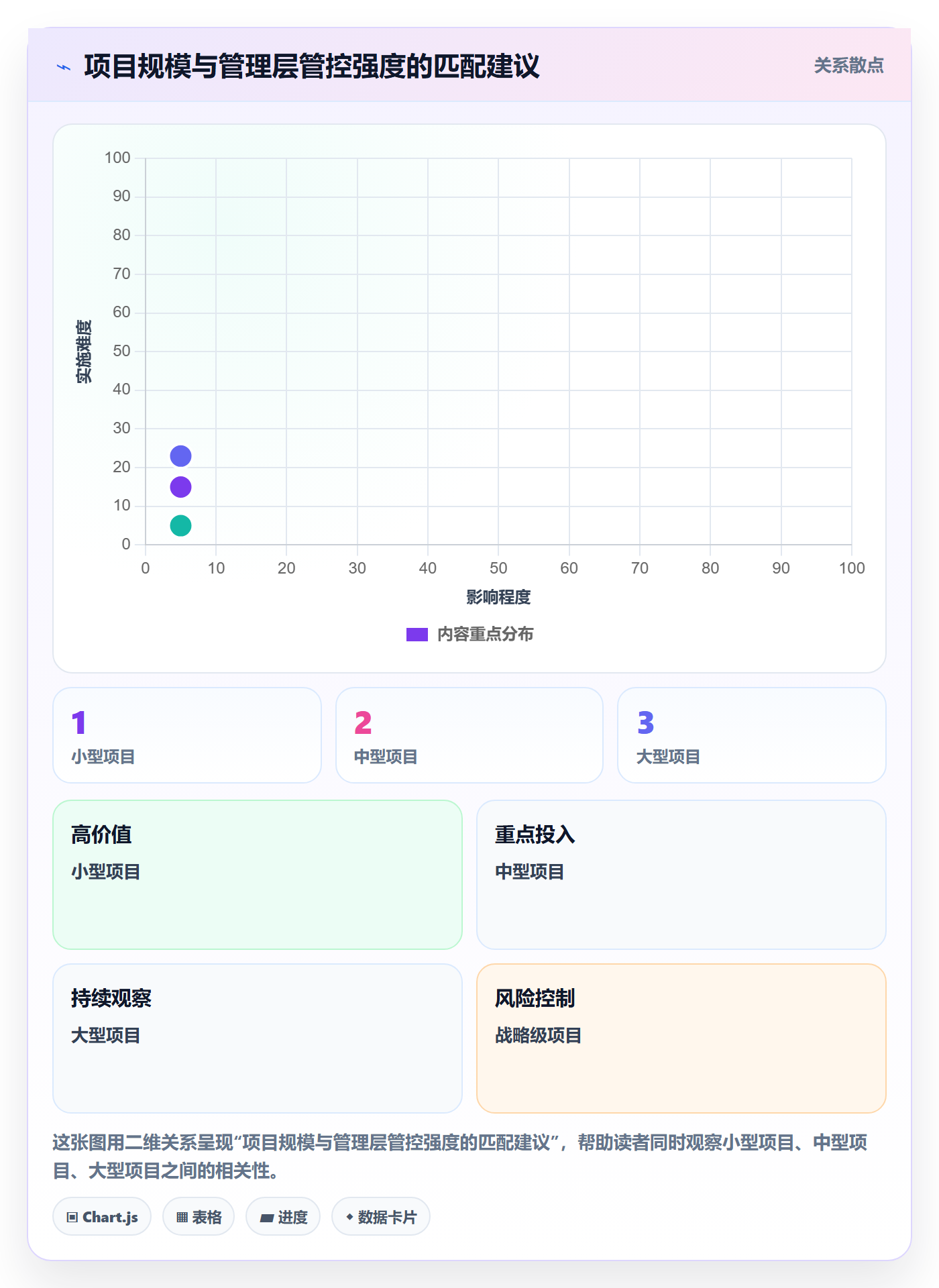Select card 2 中型项目

click(469, 735)
